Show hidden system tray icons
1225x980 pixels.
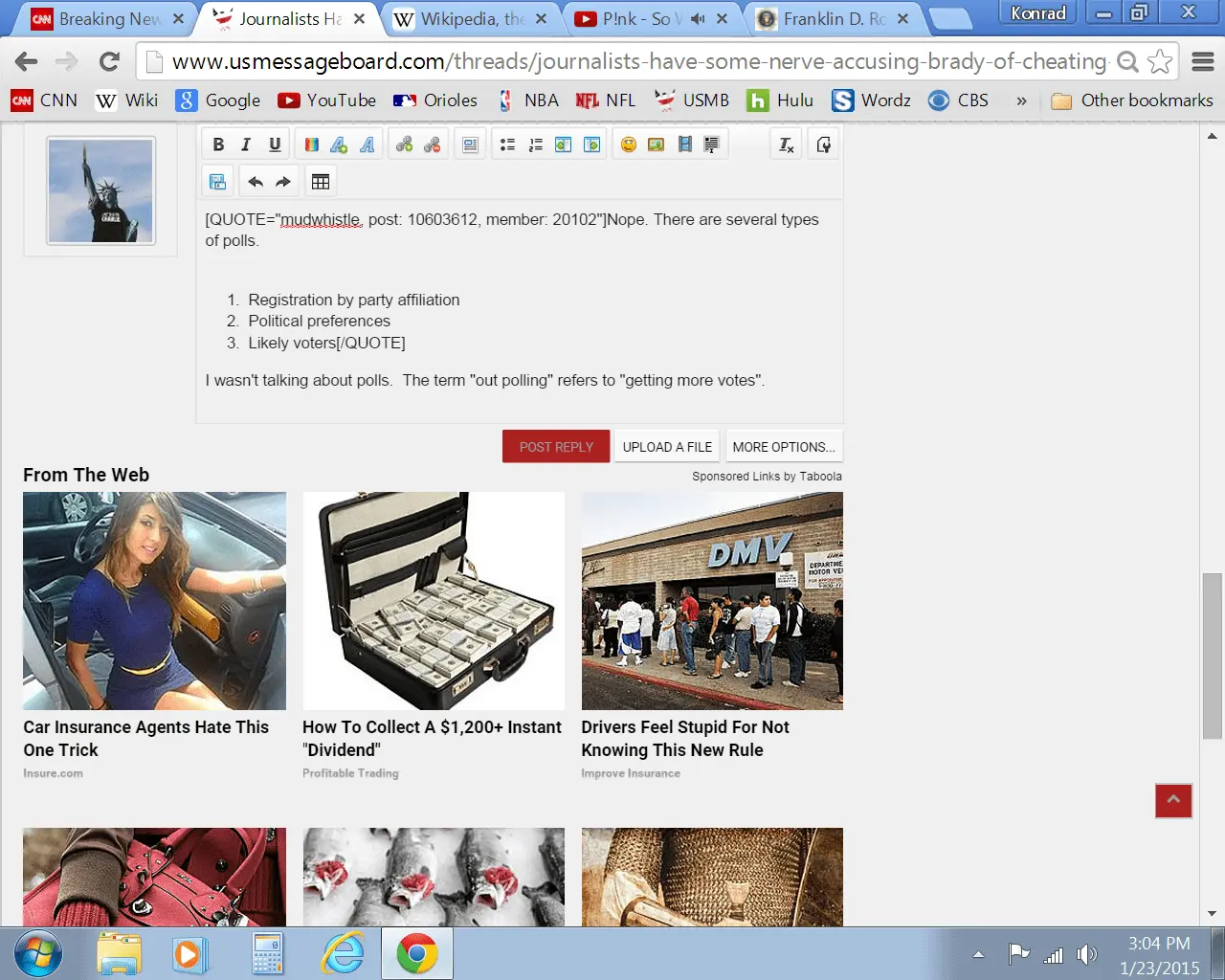click(978, 954)
